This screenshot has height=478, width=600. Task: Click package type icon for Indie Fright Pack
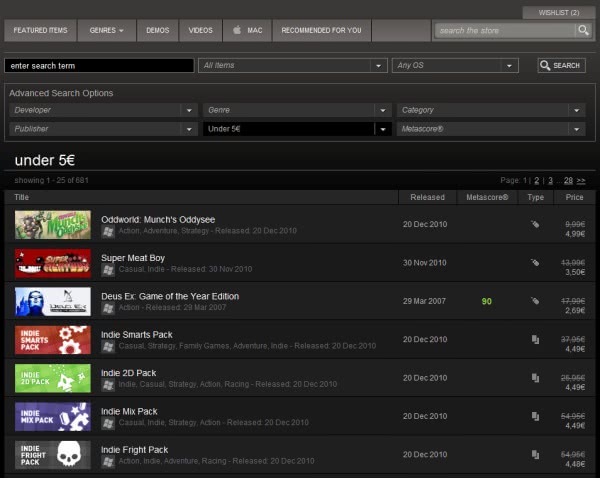coord(535,455)
